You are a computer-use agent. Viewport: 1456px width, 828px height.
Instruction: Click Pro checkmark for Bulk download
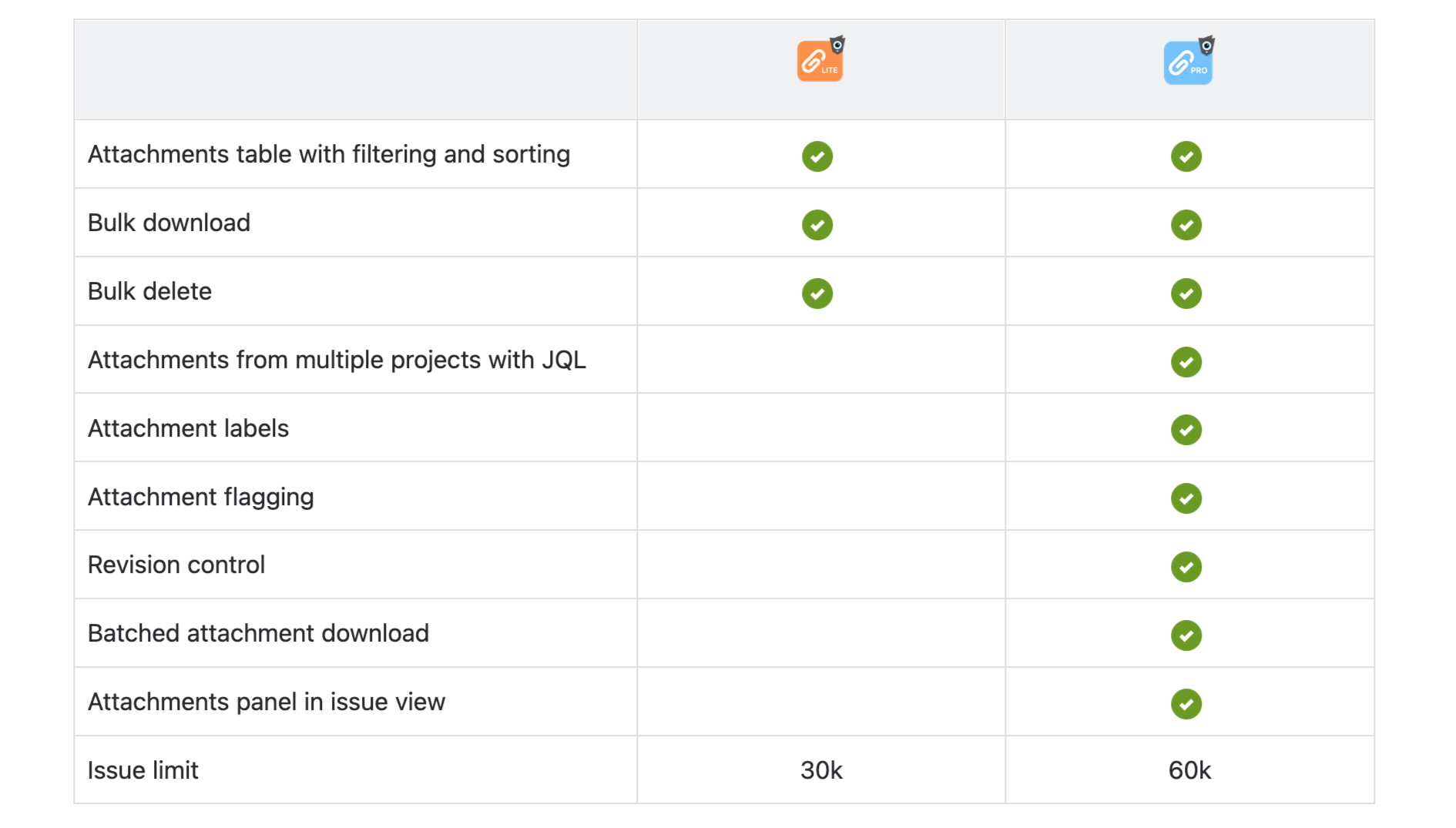tap(1186, 225)
